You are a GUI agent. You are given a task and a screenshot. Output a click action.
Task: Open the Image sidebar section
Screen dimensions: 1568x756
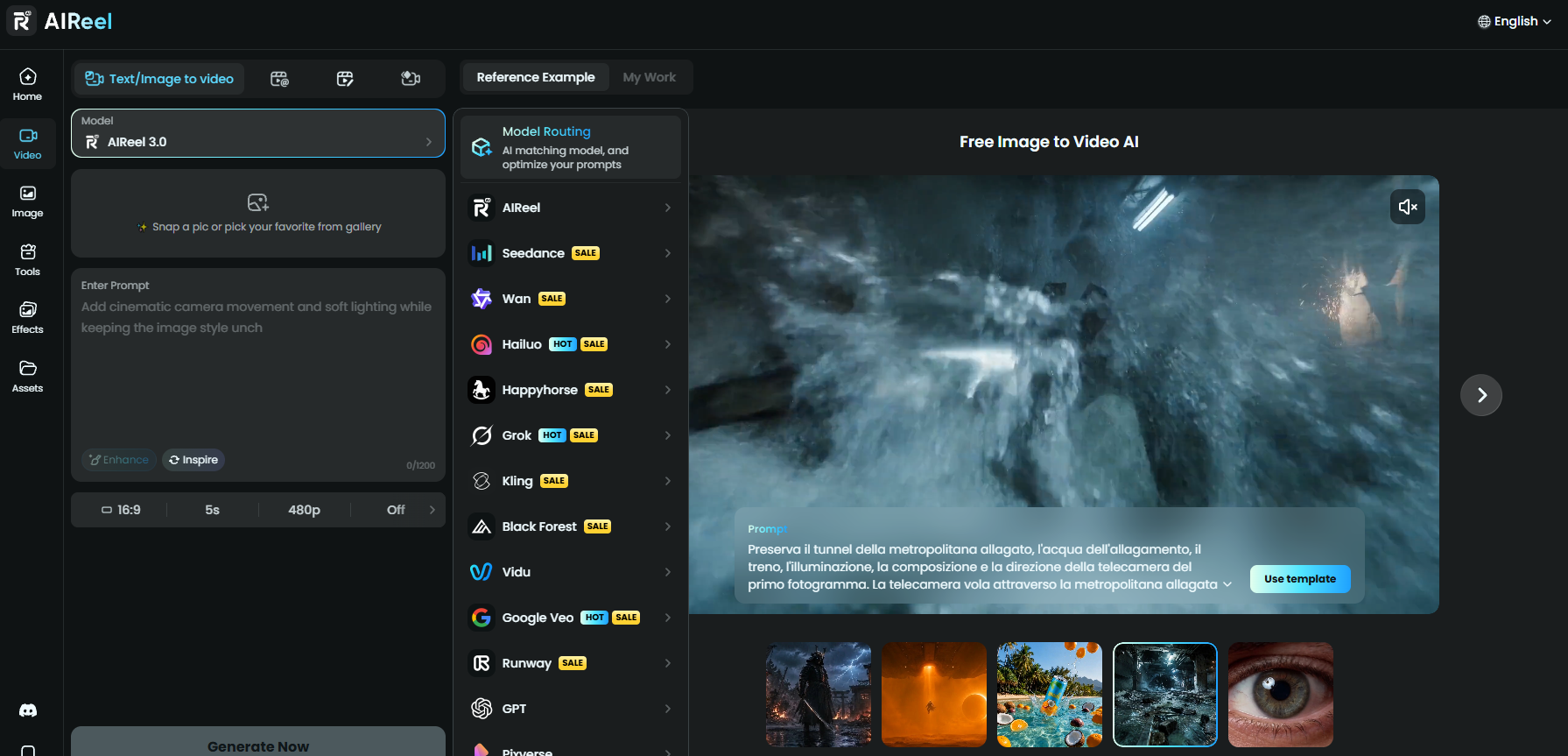click(27, 201)
